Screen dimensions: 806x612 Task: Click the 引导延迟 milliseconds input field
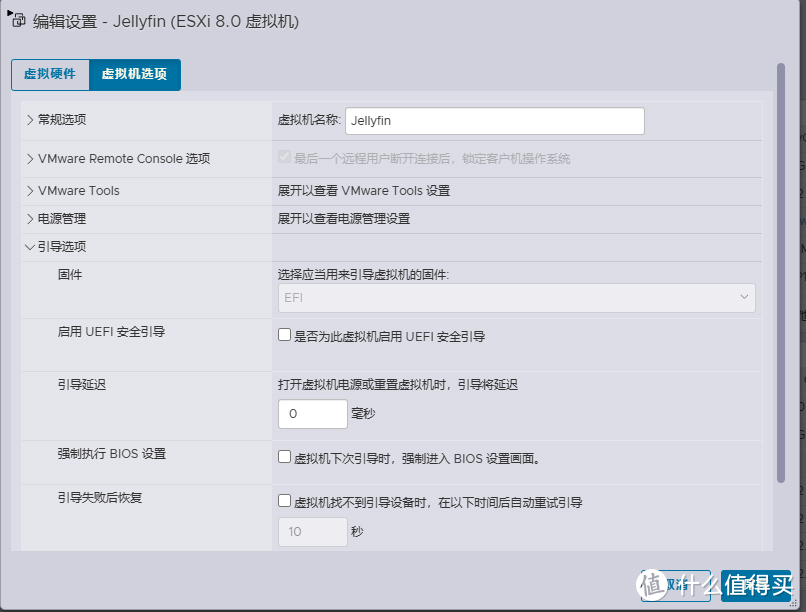pyautogui.click(x=313, y=414)
